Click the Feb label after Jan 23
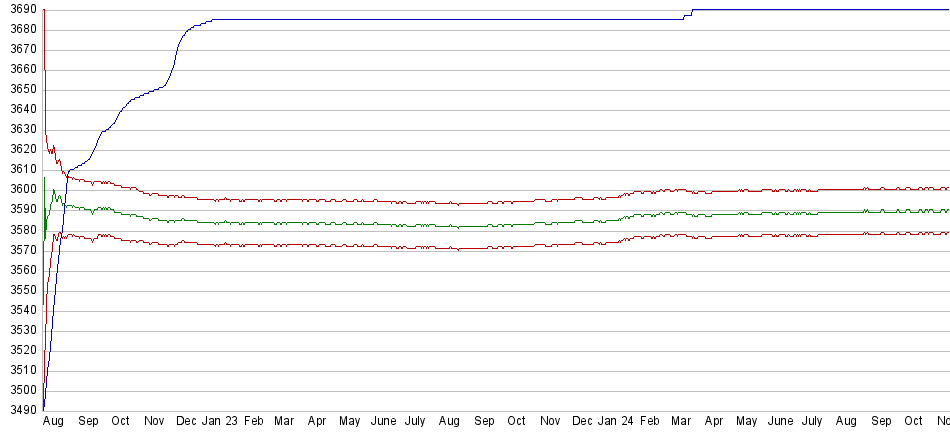 tap(254, 423)
